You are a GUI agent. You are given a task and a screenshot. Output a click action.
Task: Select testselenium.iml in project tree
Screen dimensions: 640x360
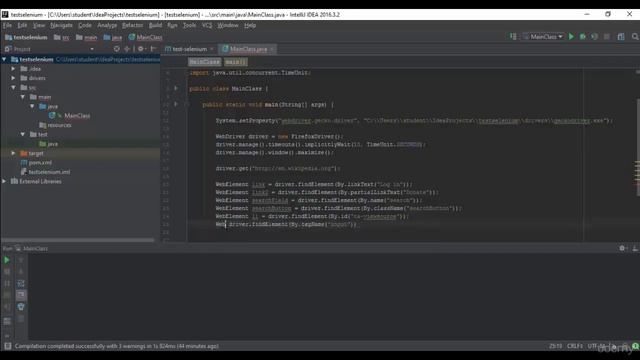(x=49, y=172)
